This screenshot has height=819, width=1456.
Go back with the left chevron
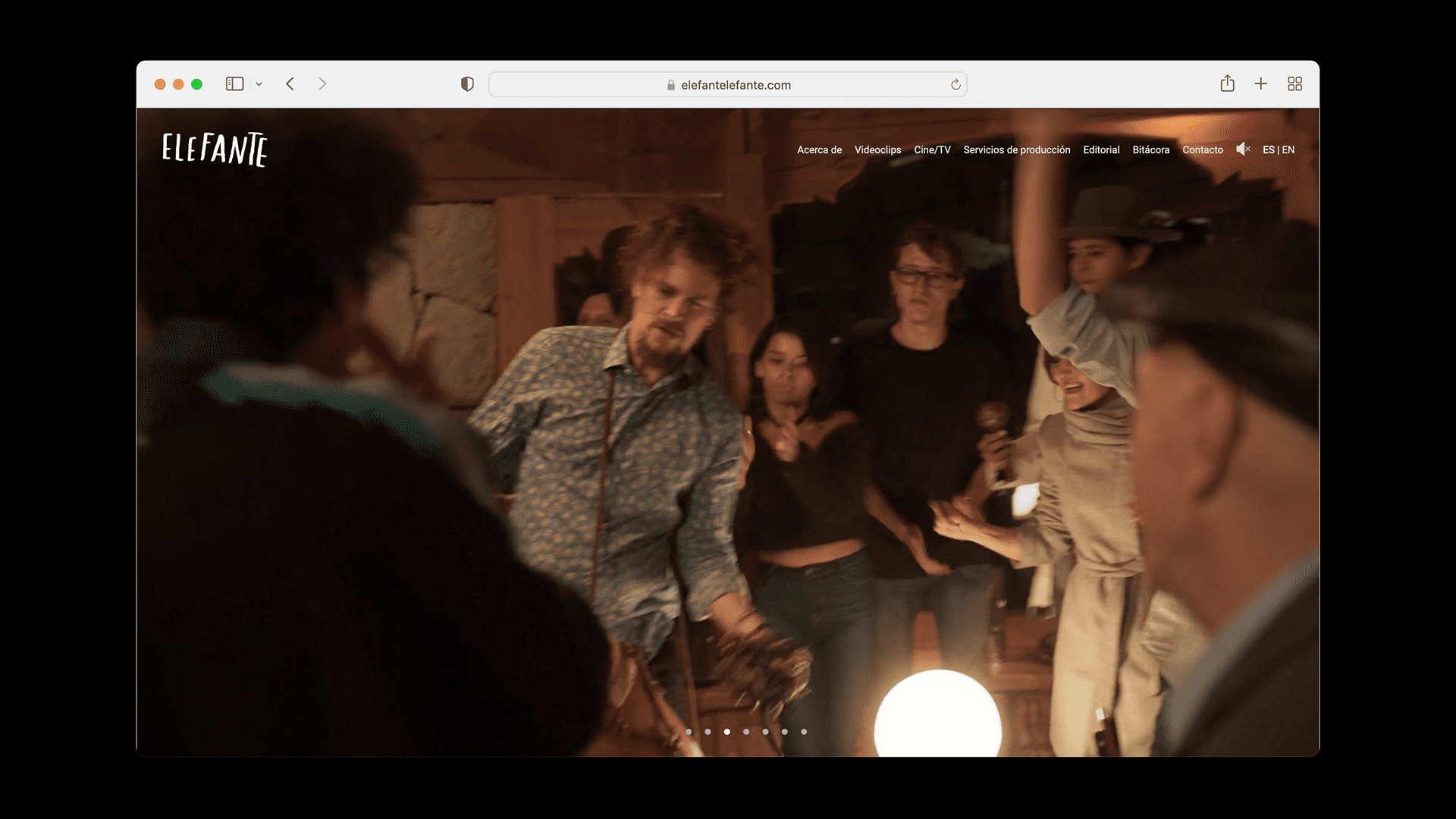click(x=290, y=84)
